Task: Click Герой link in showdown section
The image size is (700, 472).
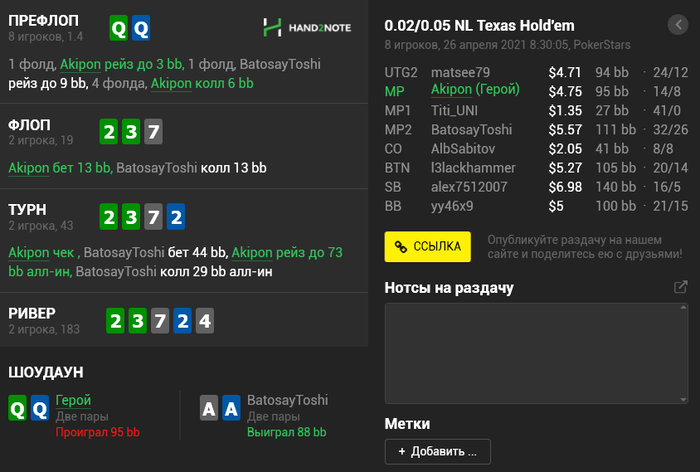Action: pyautogui.click(x=73, y=400)
